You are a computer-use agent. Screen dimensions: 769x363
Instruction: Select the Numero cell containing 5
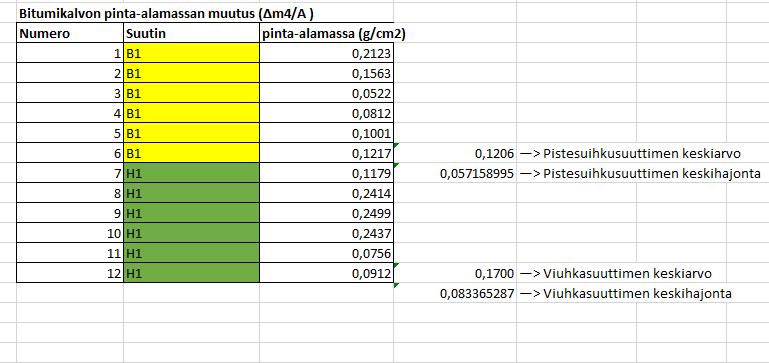(70, 133)
